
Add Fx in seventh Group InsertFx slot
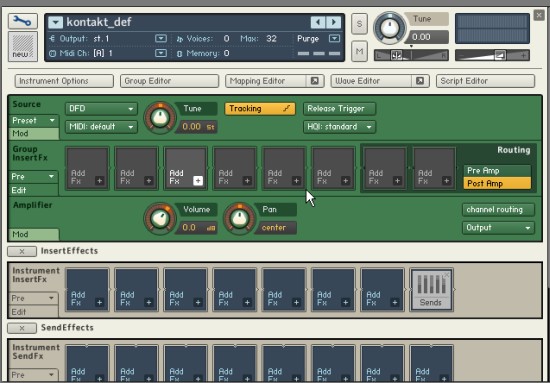pyautogui.click(x=385, y=169)
